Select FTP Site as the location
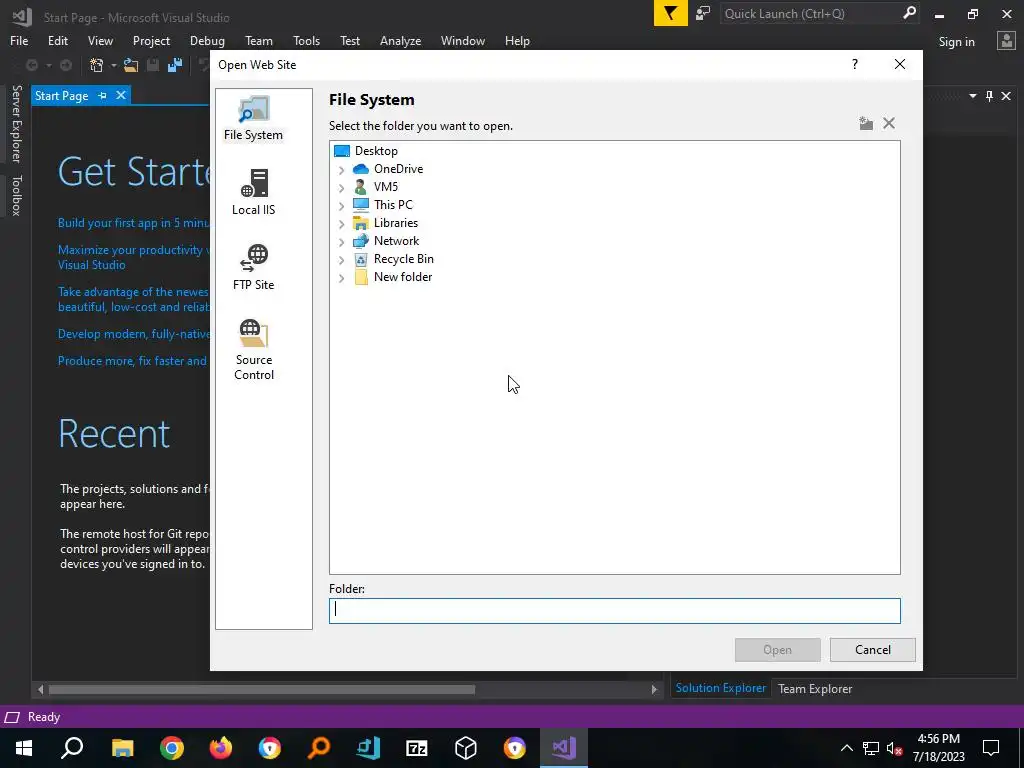This screenshot has height=768, width=1024. coord(253,268)
